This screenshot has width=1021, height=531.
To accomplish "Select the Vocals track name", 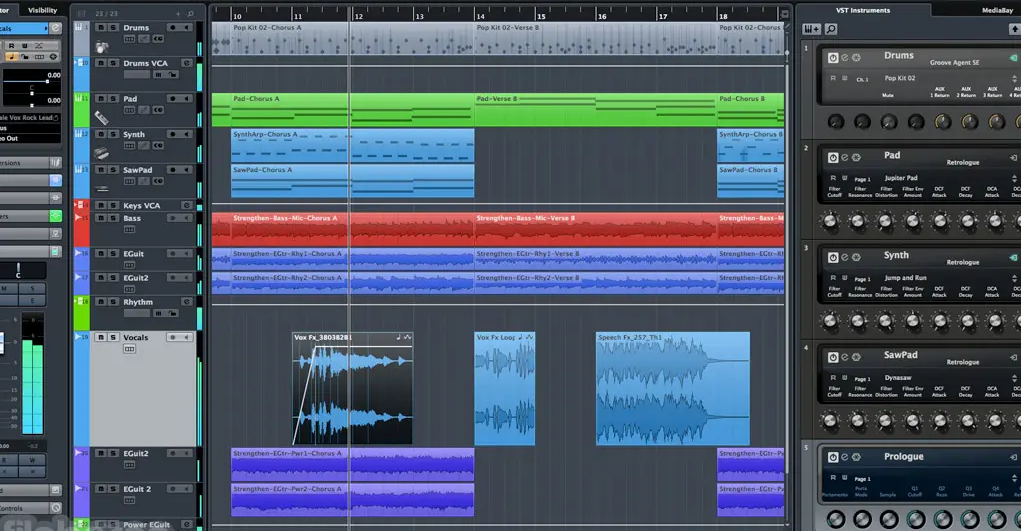I will click(135, 337).
